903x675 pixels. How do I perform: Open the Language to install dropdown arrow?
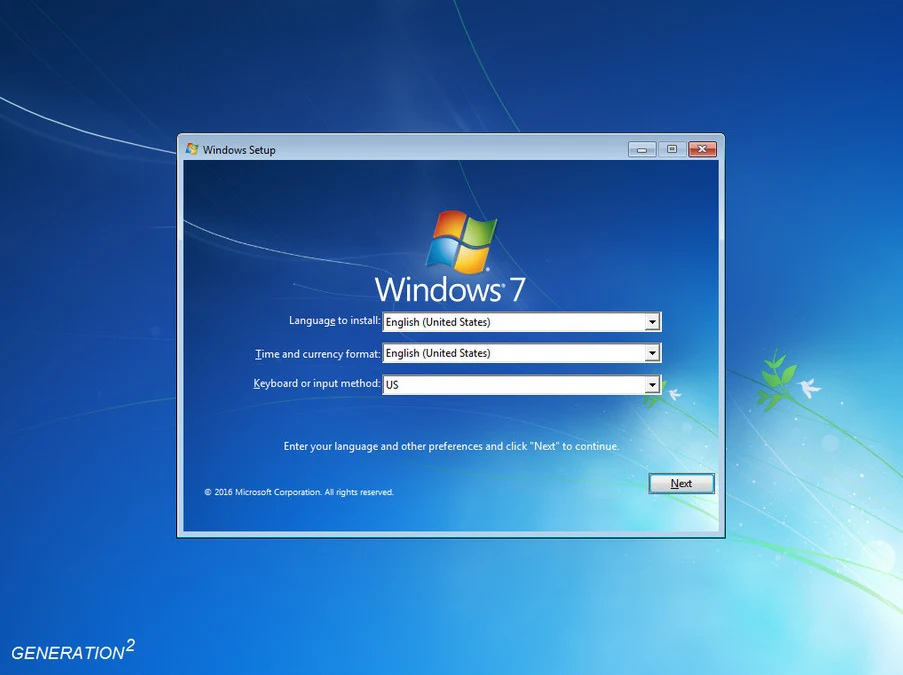click(652, 322)
